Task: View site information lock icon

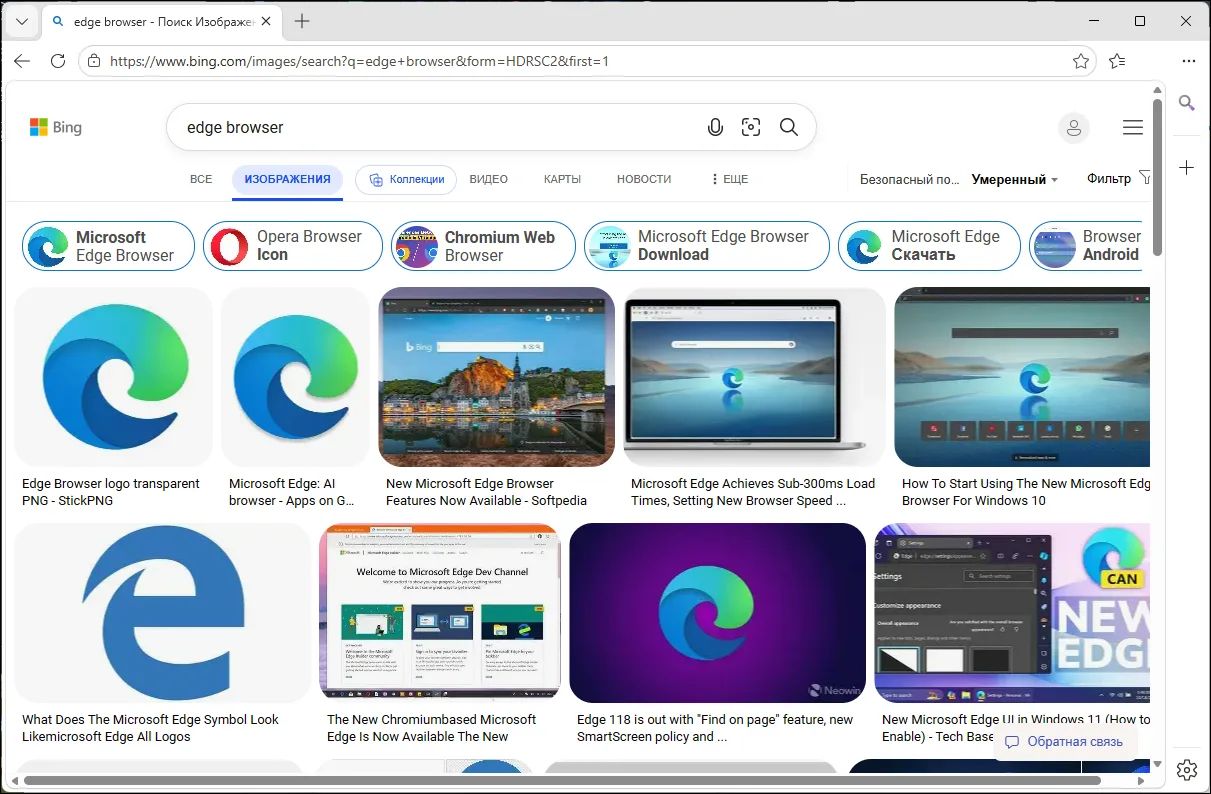Action: (94, 61)
